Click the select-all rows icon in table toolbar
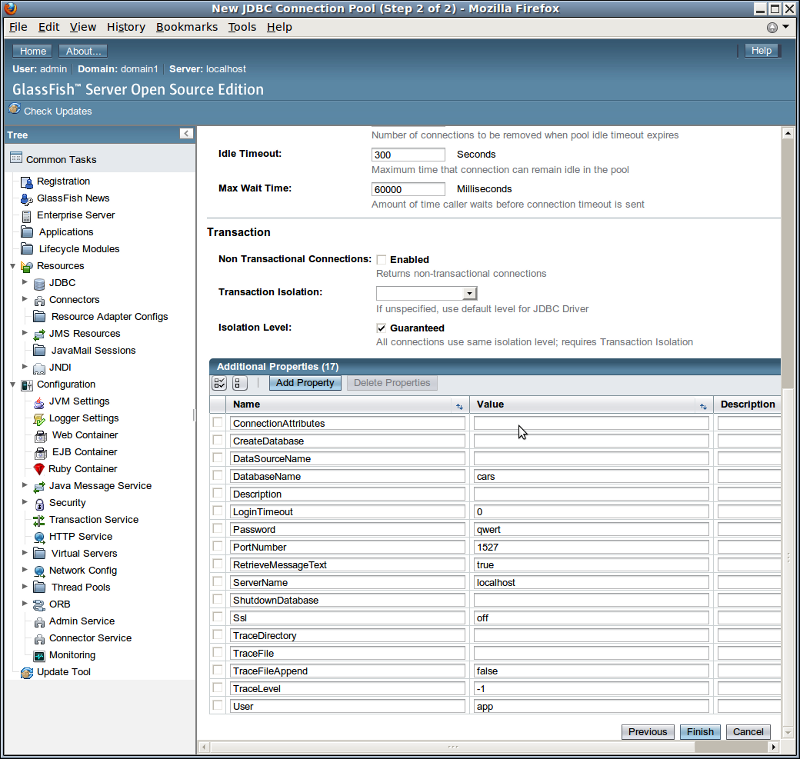Screen dimensions: 800x759 220,383
